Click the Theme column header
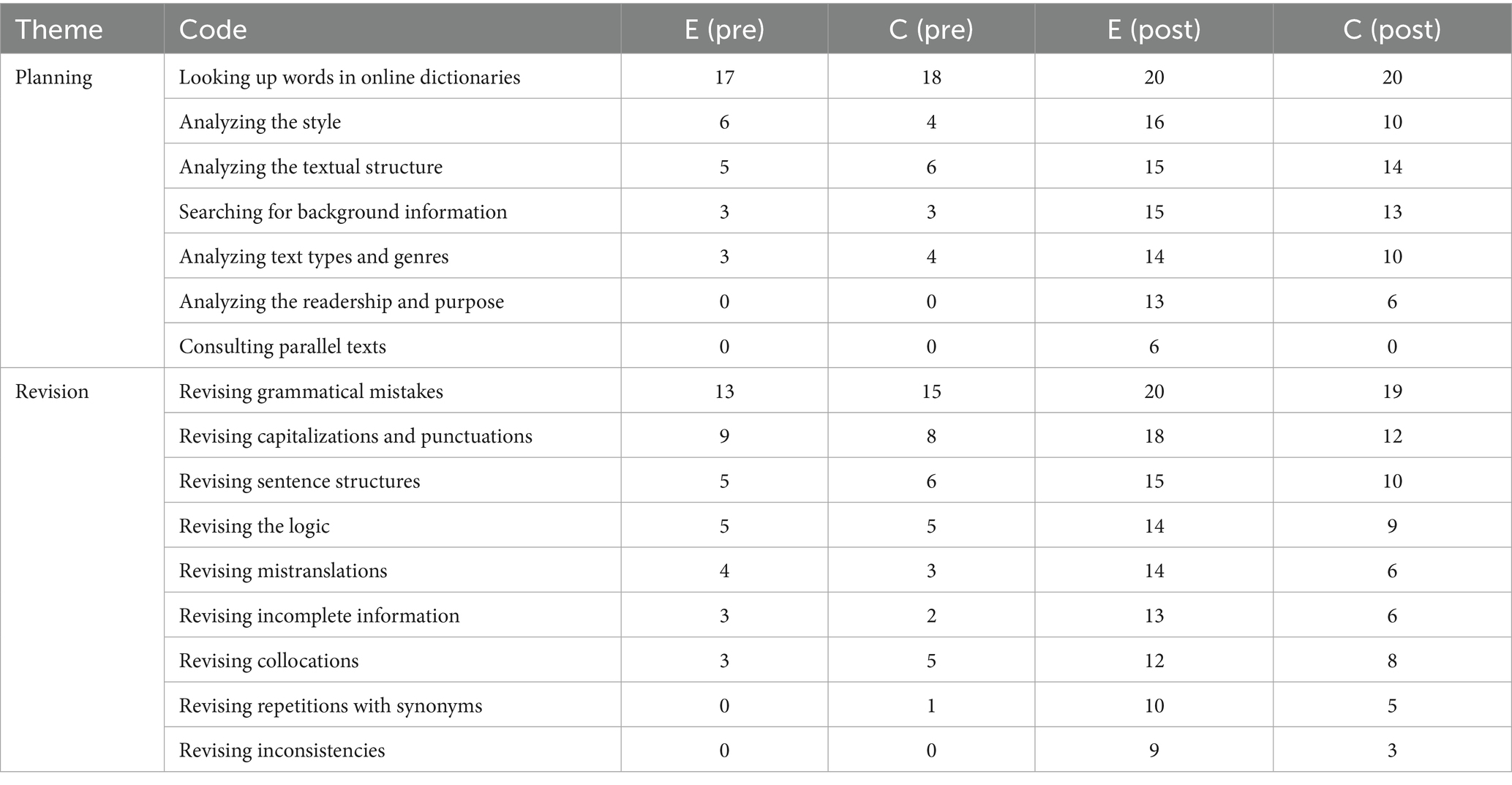1512x785 pixels. 59,29
